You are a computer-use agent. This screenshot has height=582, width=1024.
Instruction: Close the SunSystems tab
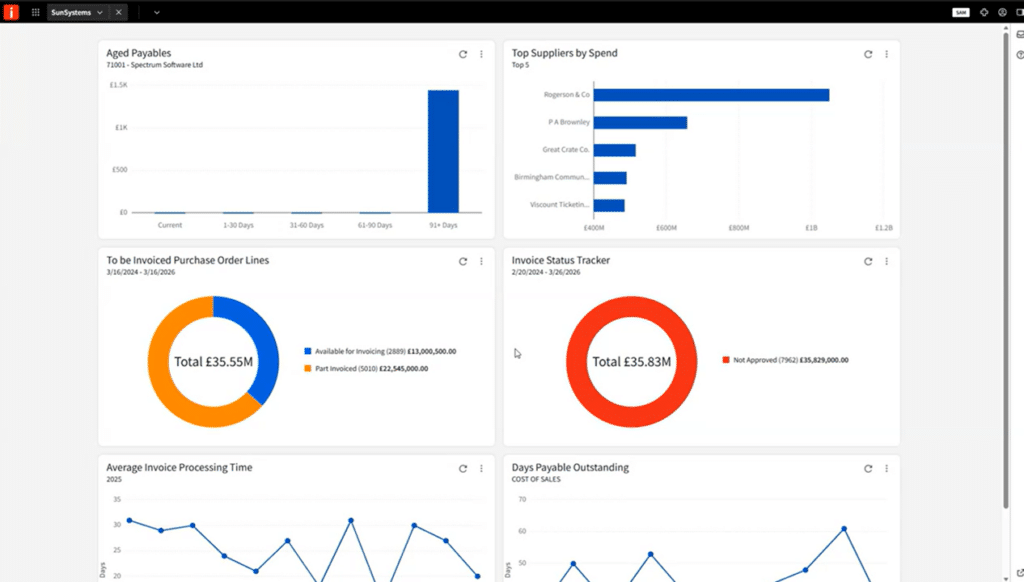118,12
